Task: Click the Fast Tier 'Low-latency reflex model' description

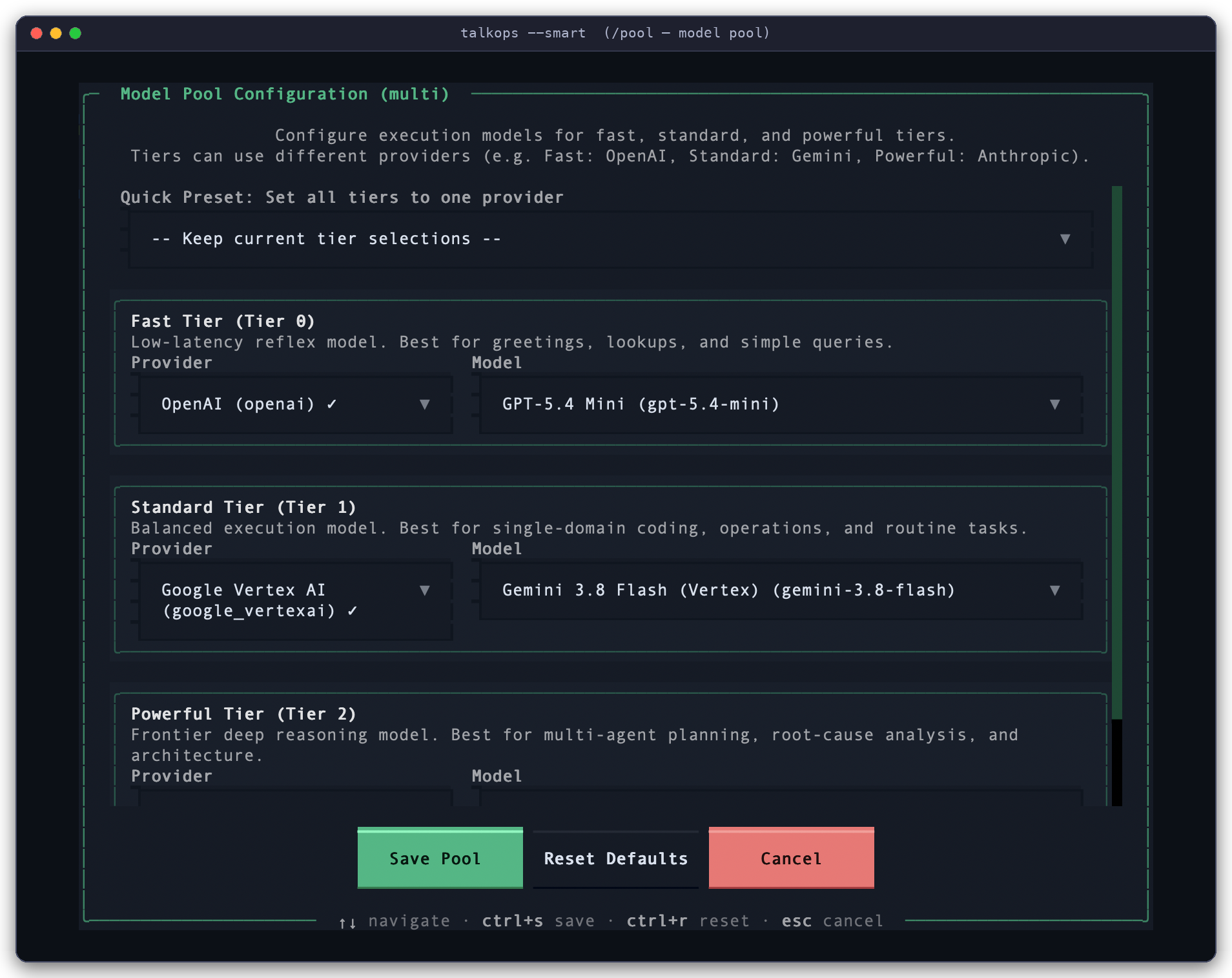Action: (512, 342)
